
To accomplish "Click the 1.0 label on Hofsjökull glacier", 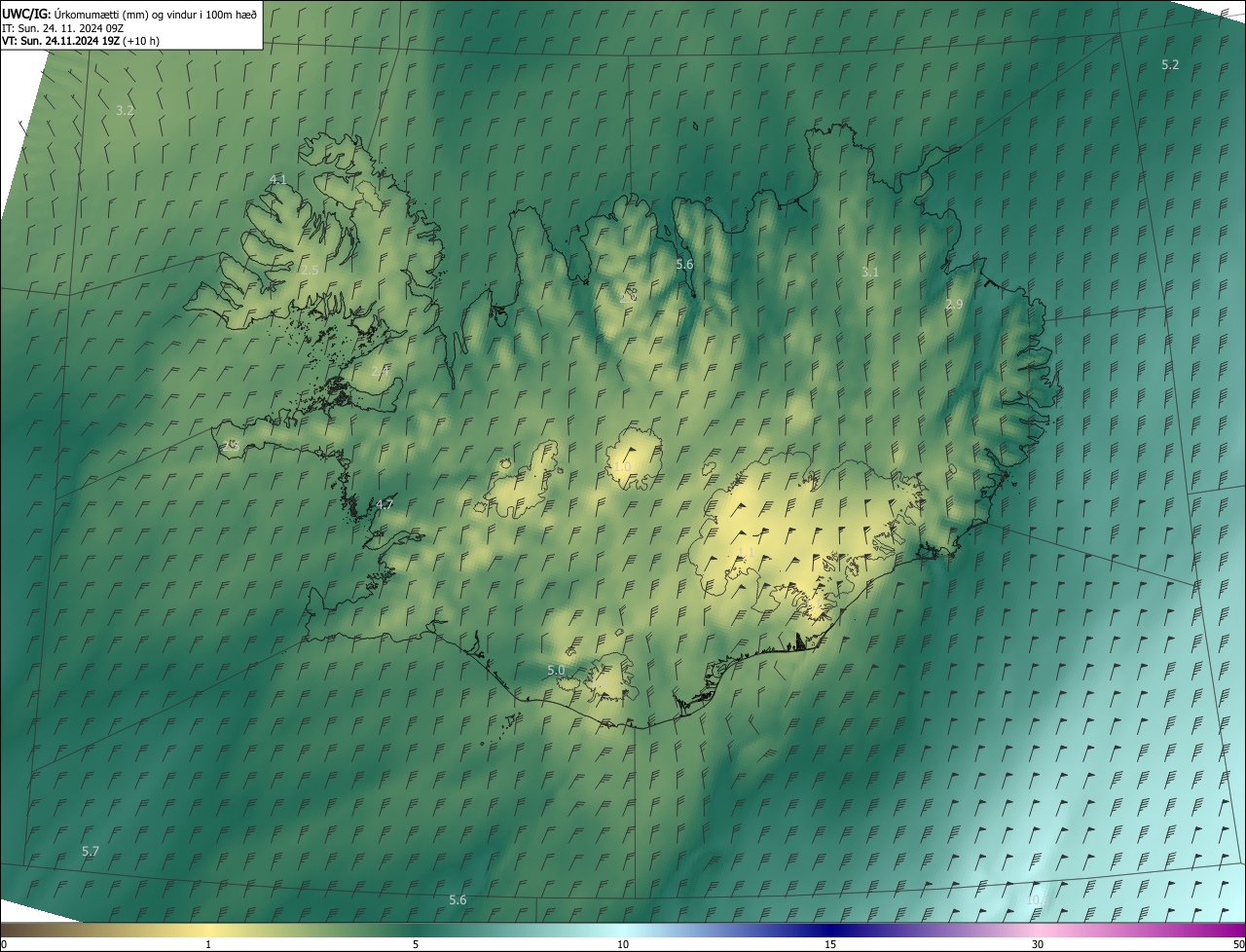I will click(623, 467).
